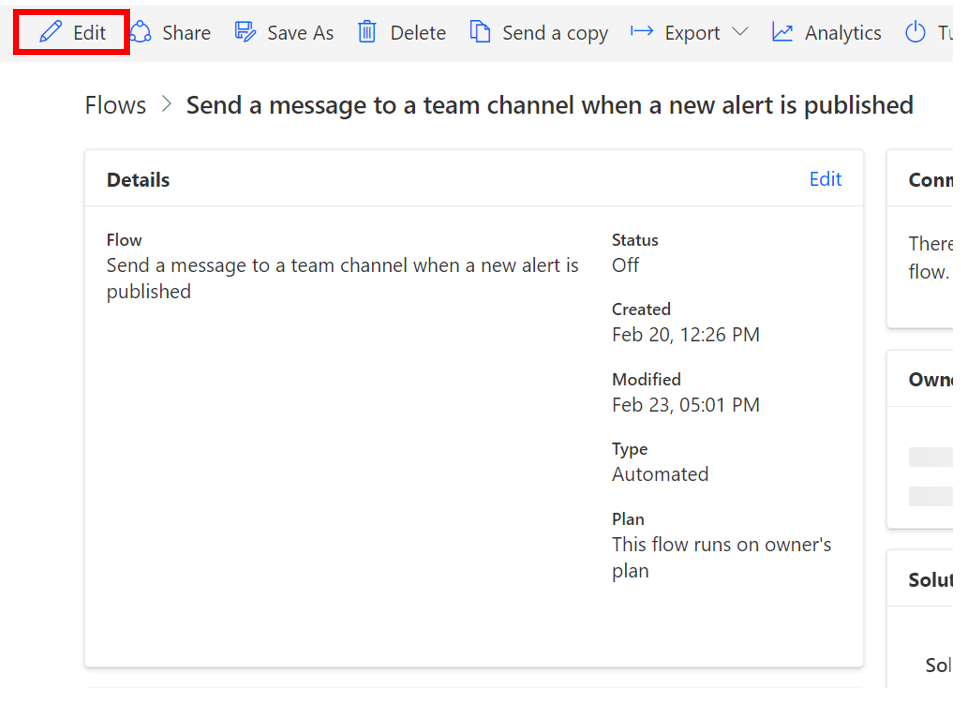Click the Send a copy icon
972x708 pixels.
(x=480, y=32)
